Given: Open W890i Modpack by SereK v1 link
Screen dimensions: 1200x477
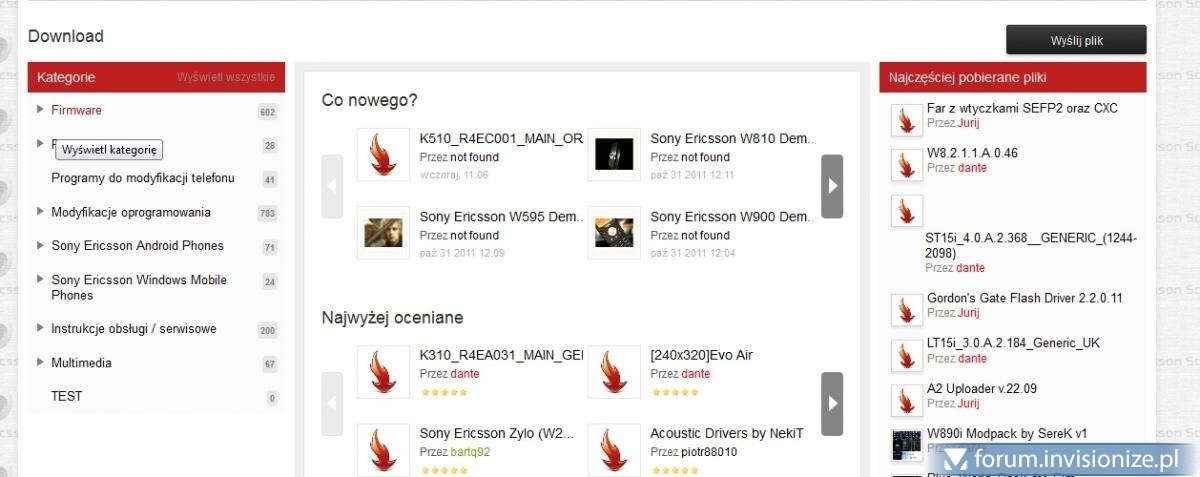Looking at the screenshot, I should click(1007, 434).
